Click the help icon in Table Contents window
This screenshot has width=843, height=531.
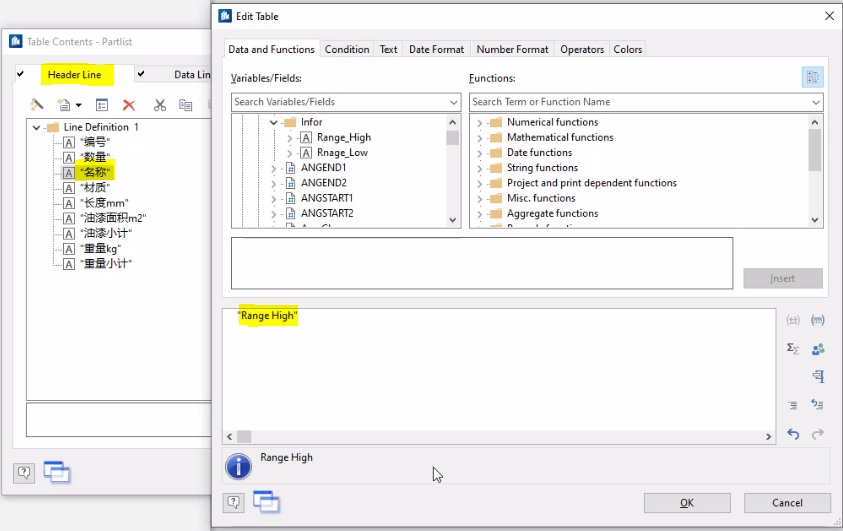24,473
